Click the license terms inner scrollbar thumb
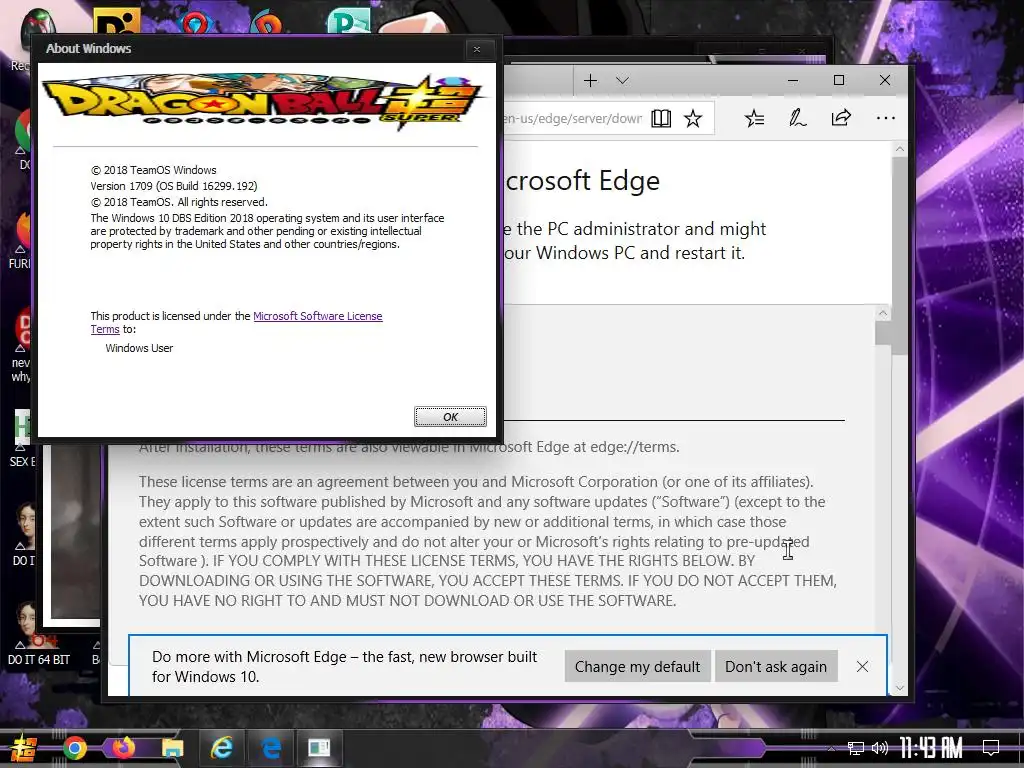The image size is (1024, 768). coord(883,332)
